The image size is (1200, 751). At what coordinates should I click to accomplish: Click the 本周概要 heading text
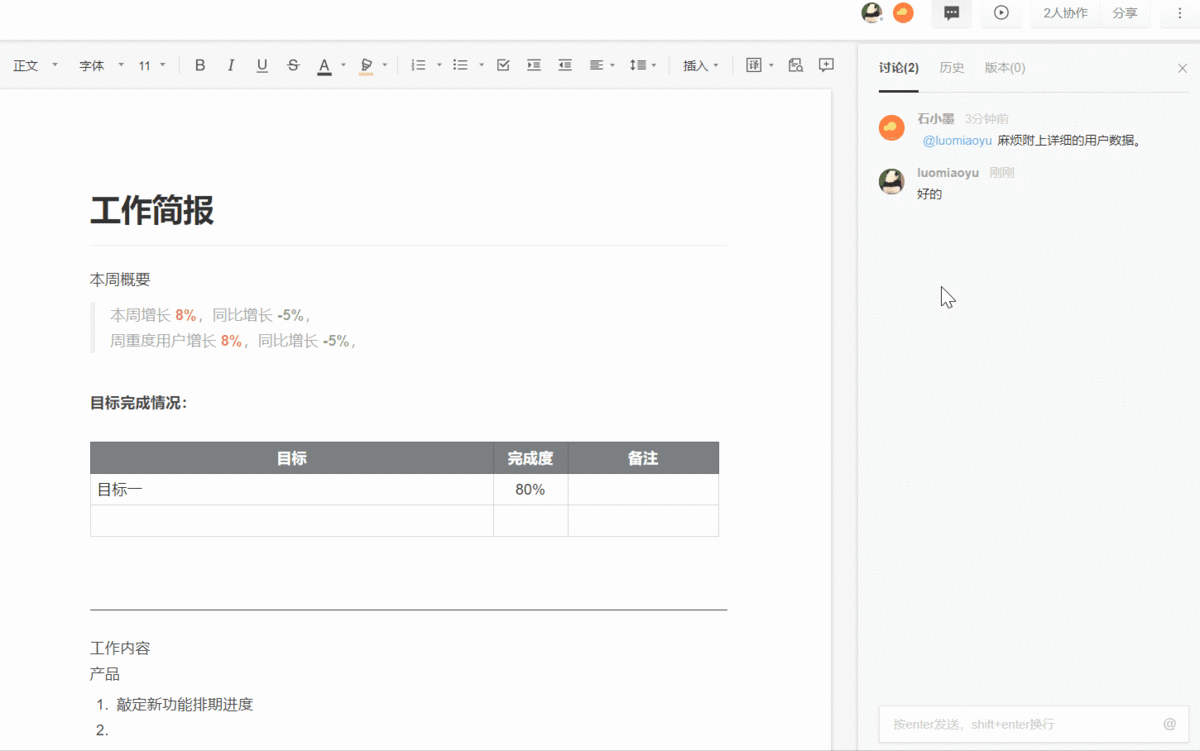point(120,280)
